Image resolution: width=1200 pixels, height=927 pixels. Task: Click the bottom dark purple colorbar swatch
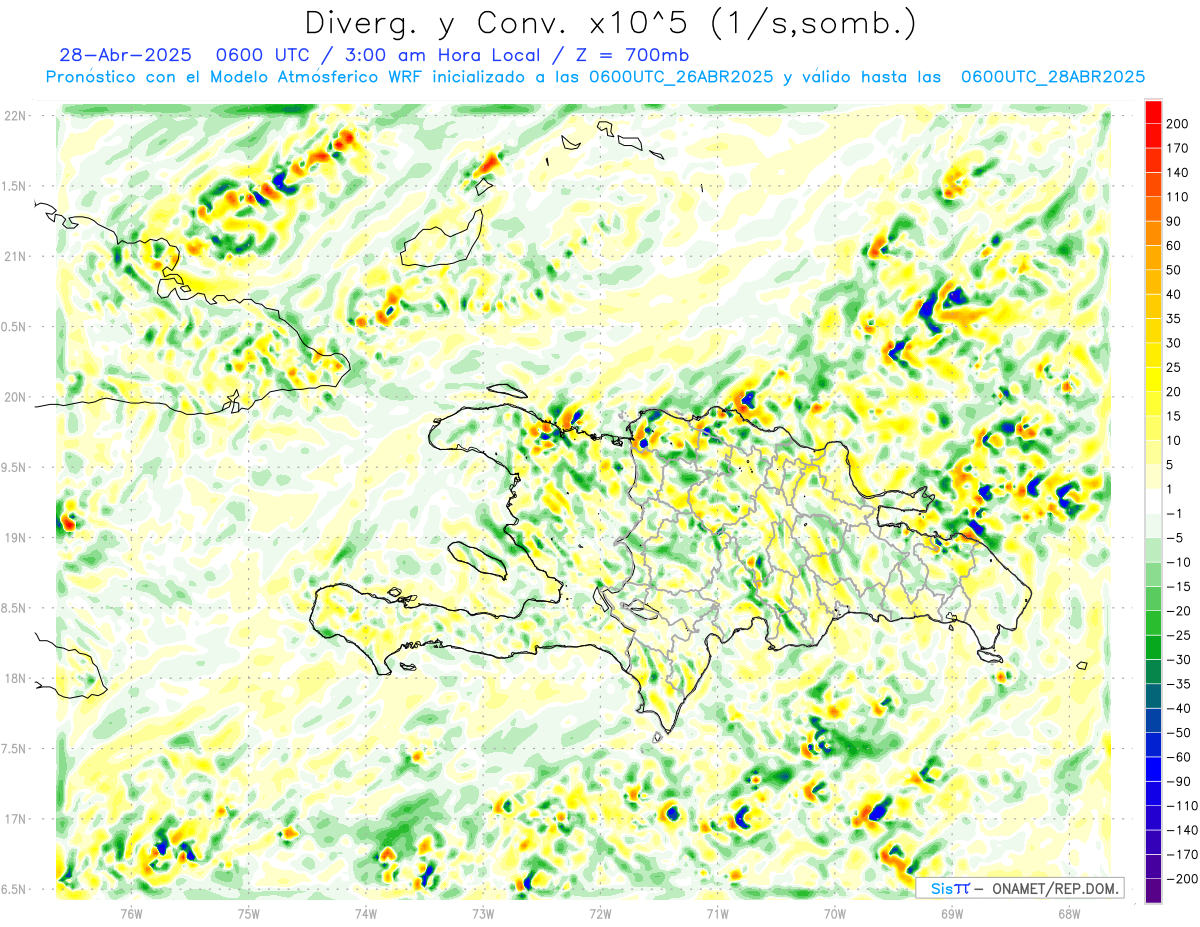1153,891
